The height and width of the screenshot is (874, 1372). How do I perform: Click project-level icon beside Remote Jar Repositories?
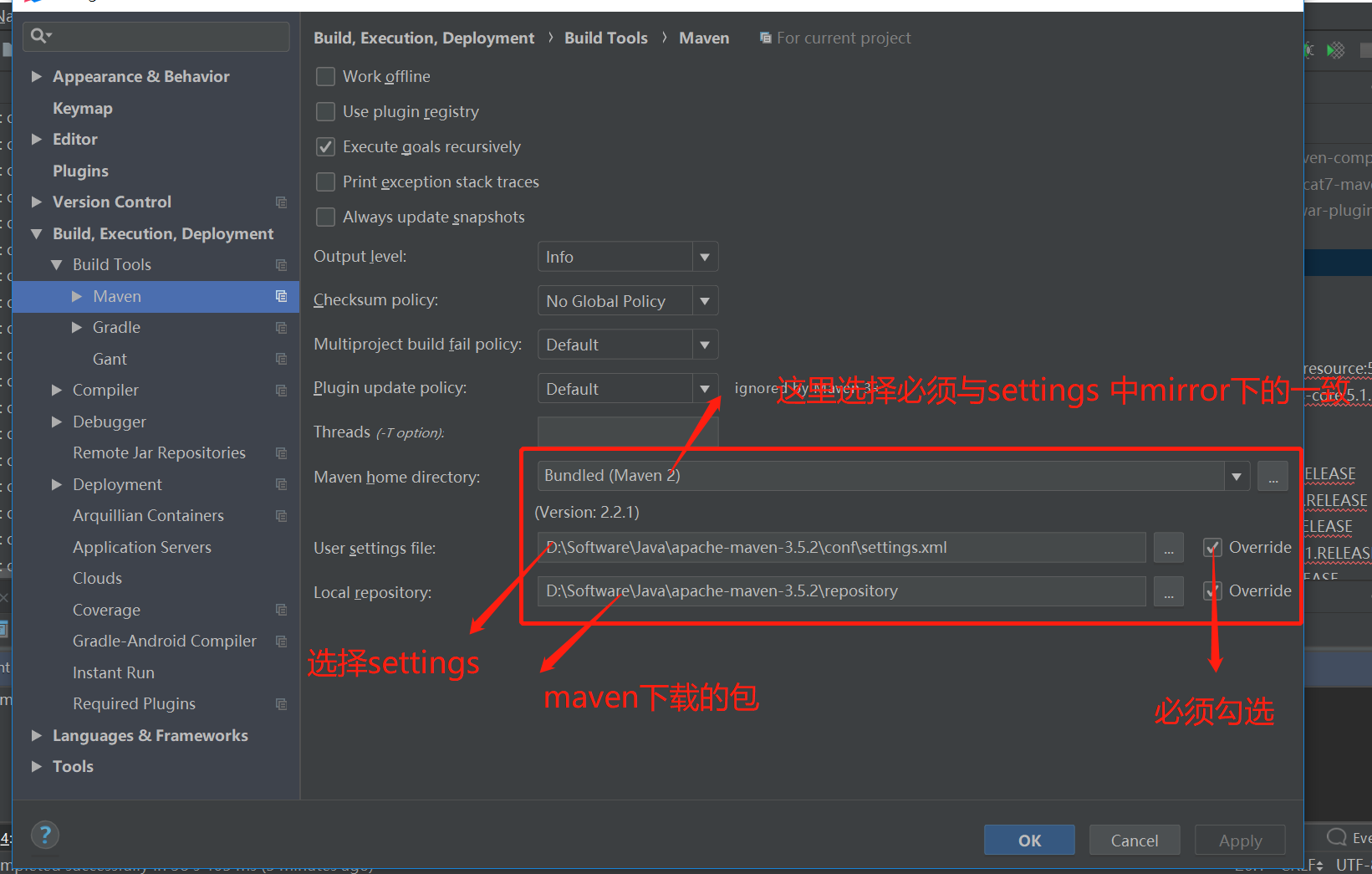click(x=281, y=453)
